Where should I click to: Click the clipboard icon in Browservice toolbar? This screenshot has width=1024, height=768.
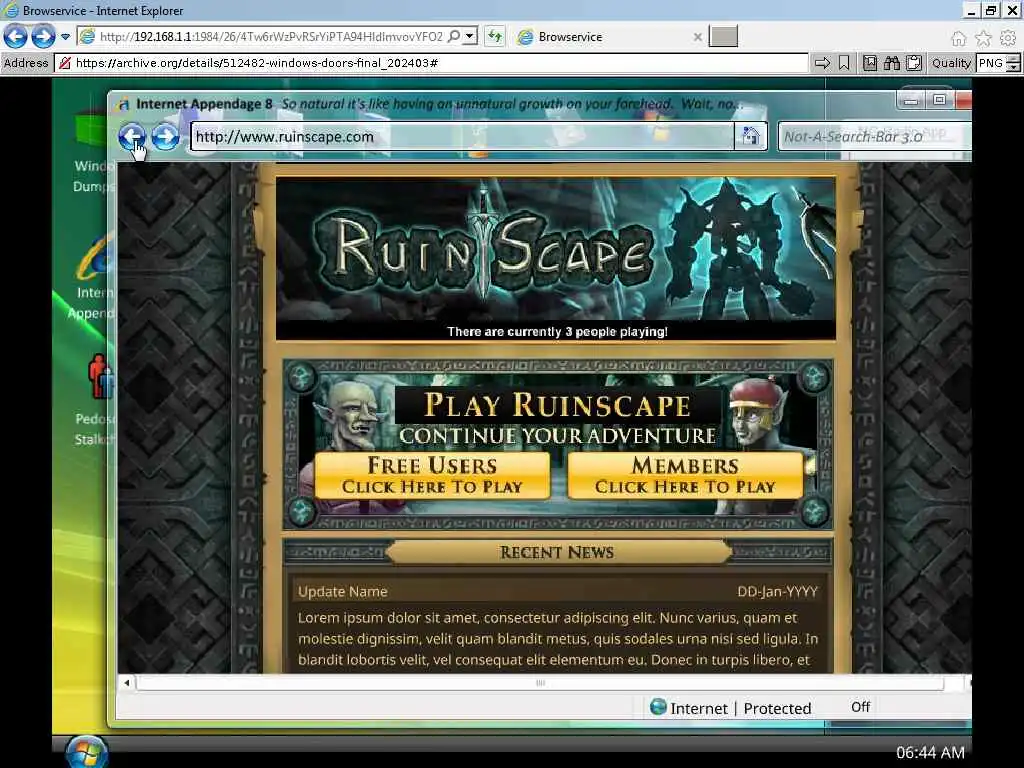914,63
